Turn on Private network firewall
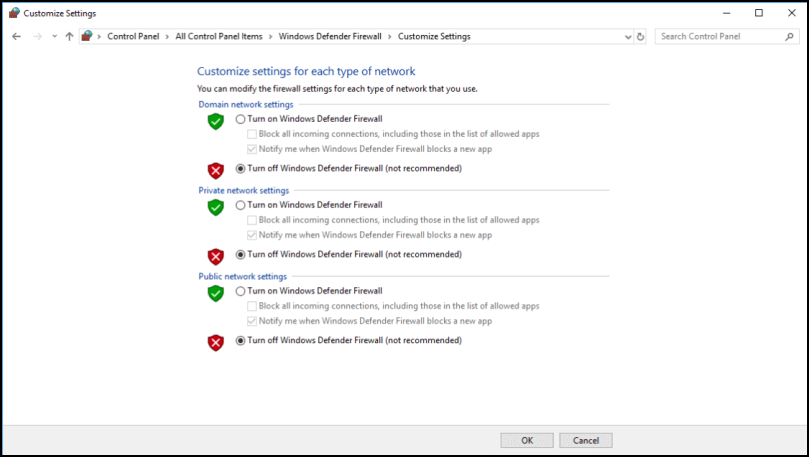 240,205
